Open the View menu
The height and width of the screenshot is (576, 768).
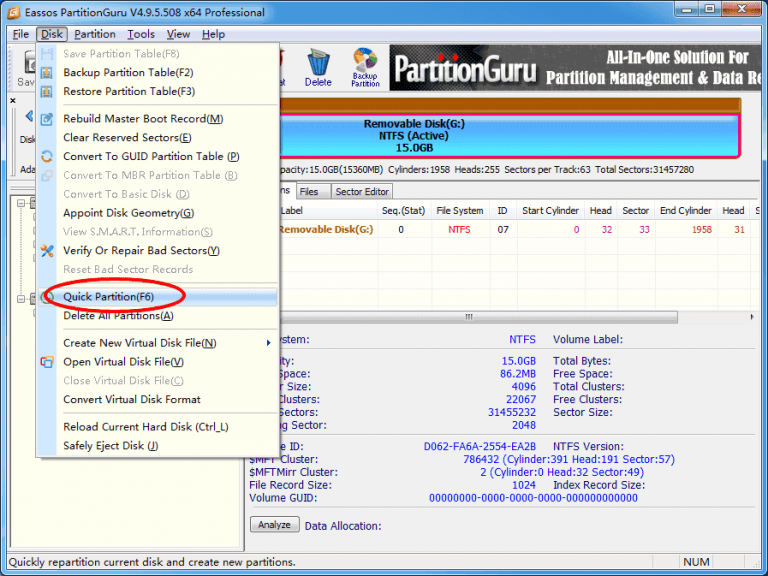pyautogui.click(x=178, y=34)
